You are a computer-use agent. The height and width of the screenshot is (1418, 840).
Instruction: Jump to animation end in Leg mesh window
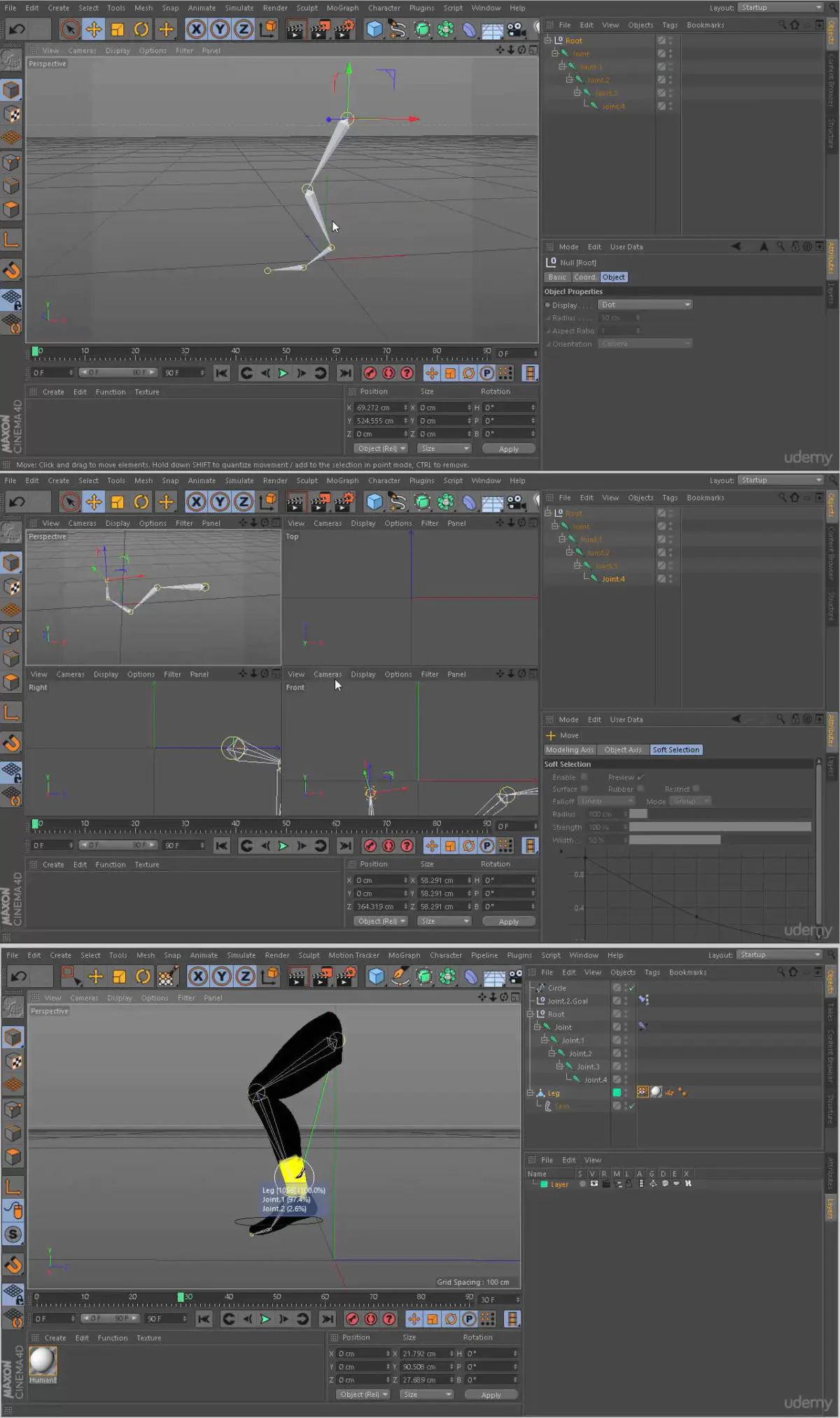point(327,1319)
